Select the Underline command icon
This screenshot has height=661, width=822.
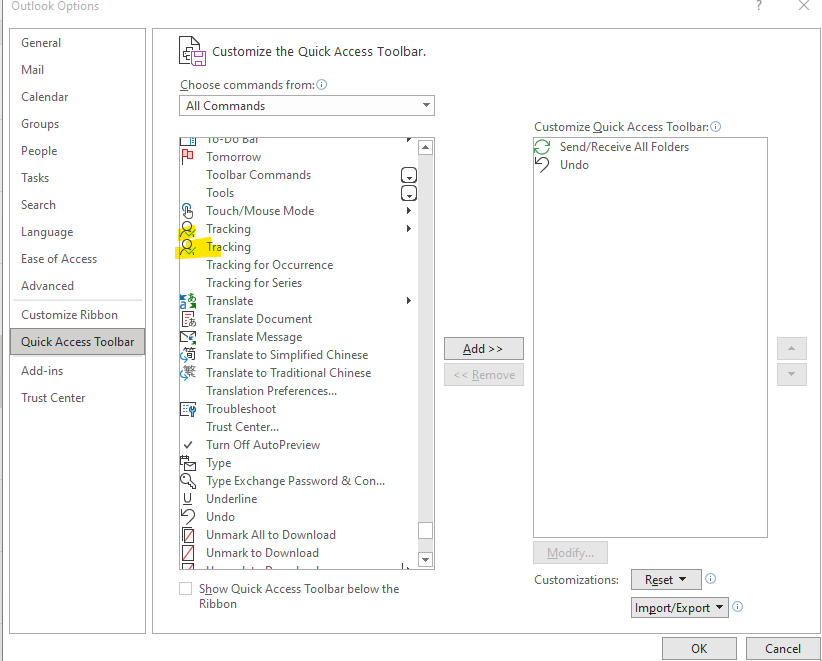click(x=190, y=499)
